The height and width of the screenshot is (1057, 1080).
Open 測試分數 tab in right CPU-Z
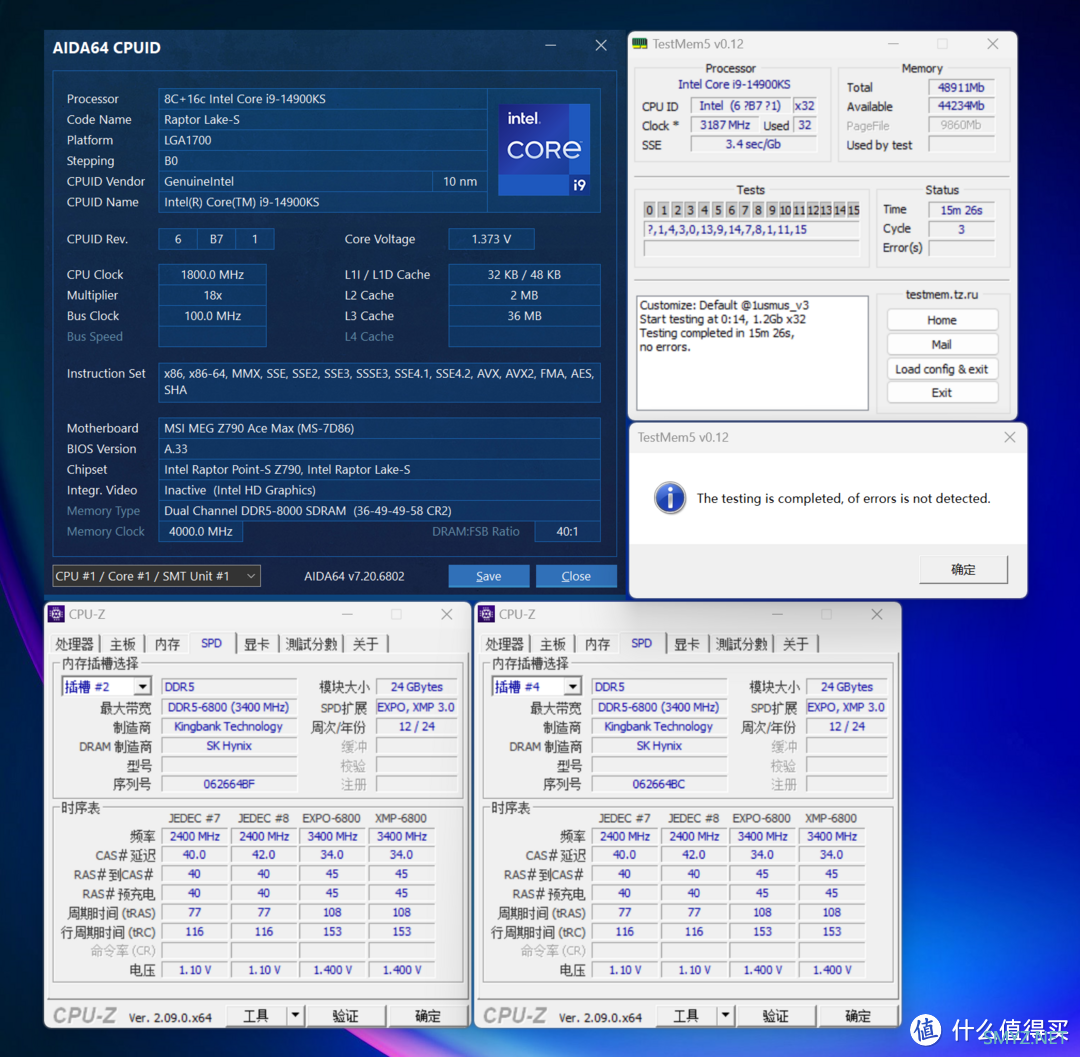tap(741, 644)
